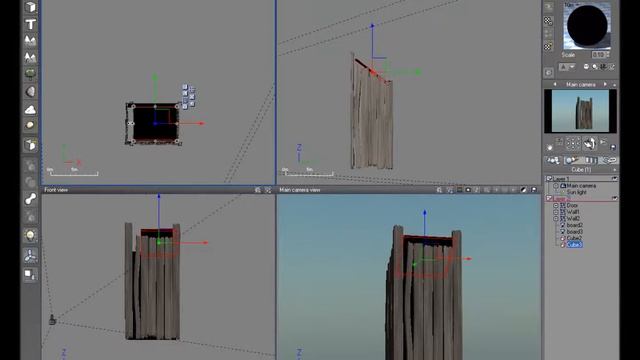Viewport: 640px width, 360px height.
Task: Toggle the Layer 1 expand checkbox
Action: tap(549, 179)
